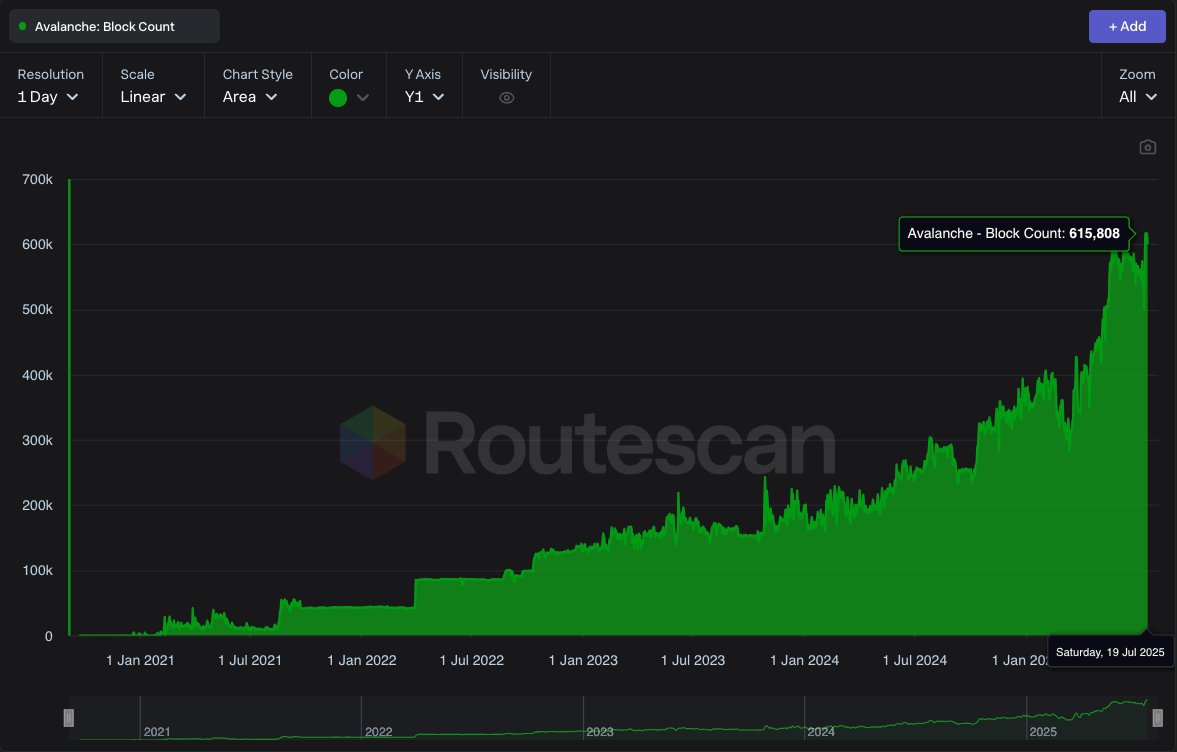The height and width of the screenshot is (752, 1177).
Task: Toggle series visibility eye icon
Action: [507, 98]
